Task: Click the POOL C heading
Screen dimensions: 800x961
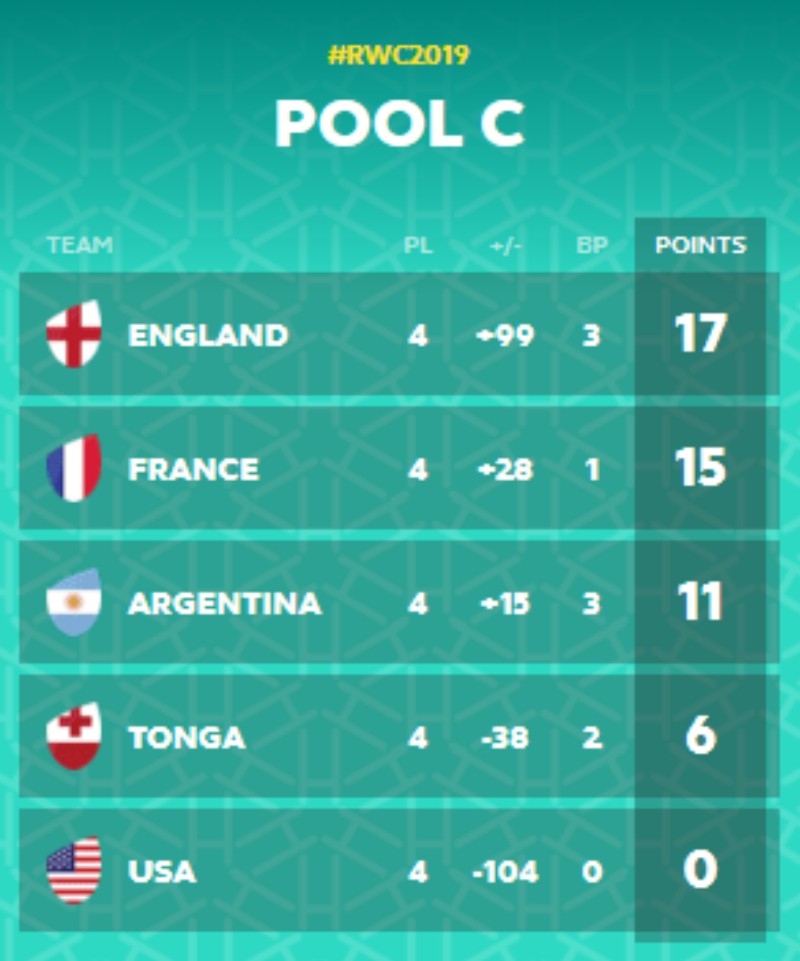Action: pos(399,124)
